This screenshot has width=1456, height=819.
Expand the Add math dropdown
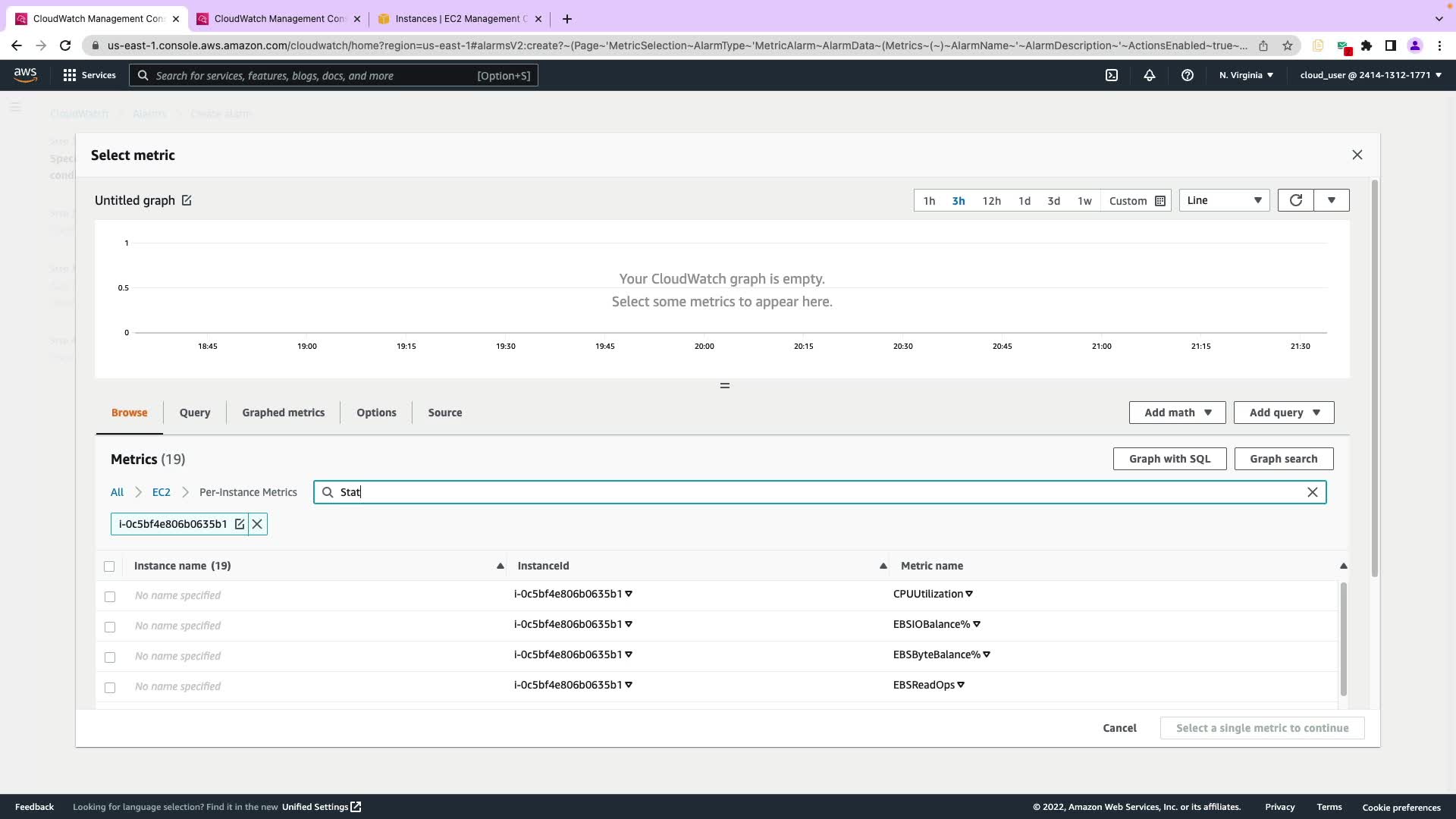tap(1177, 413)
